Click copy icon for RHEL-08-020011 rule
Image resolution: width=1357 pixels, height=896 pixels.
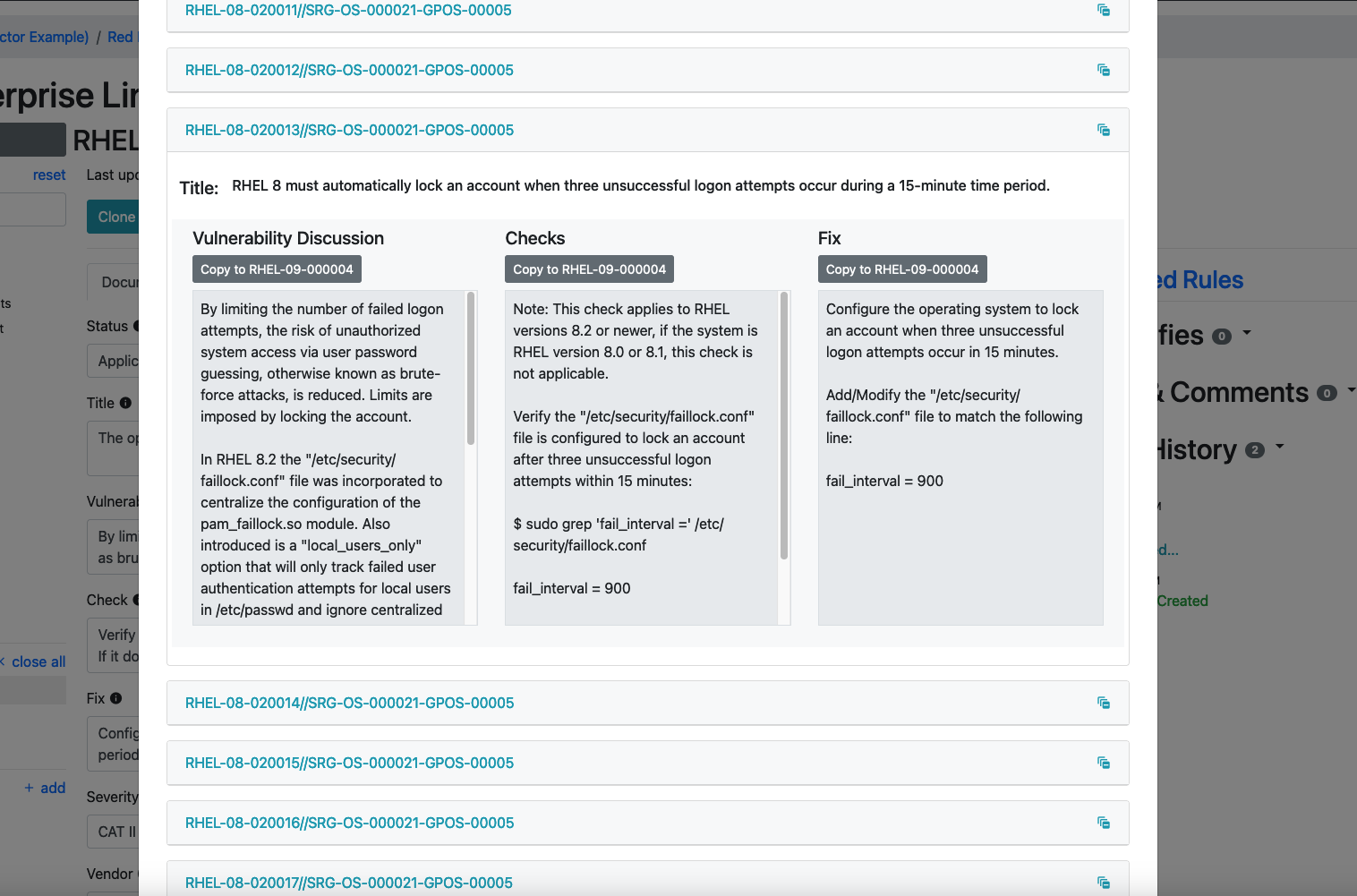pyautogui.click(x=1103, y=10)
